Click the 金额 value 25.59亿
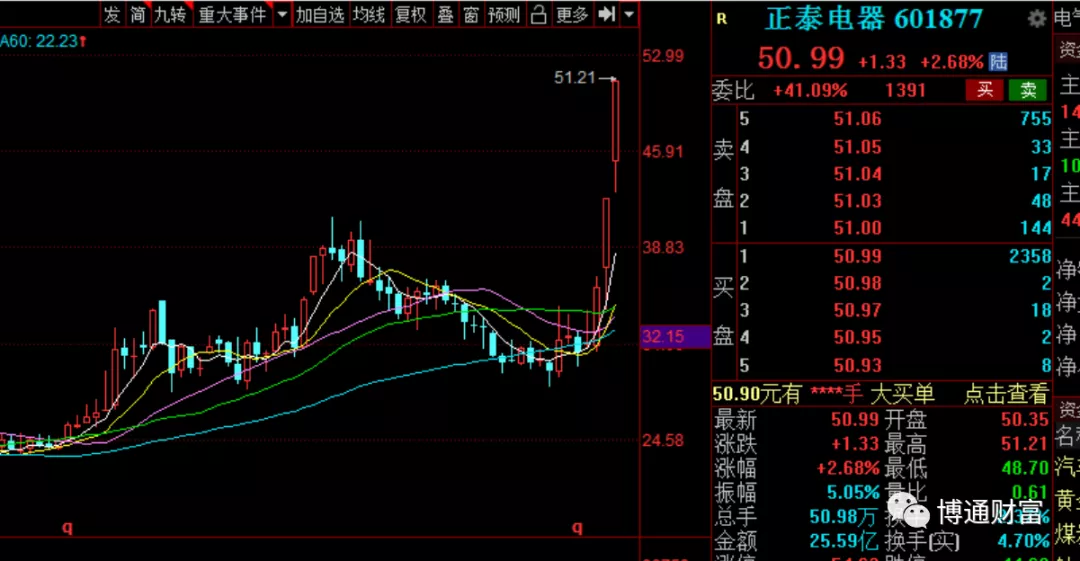The width and height of the screenshot is (1080, 561). click(x=844, y=540)
